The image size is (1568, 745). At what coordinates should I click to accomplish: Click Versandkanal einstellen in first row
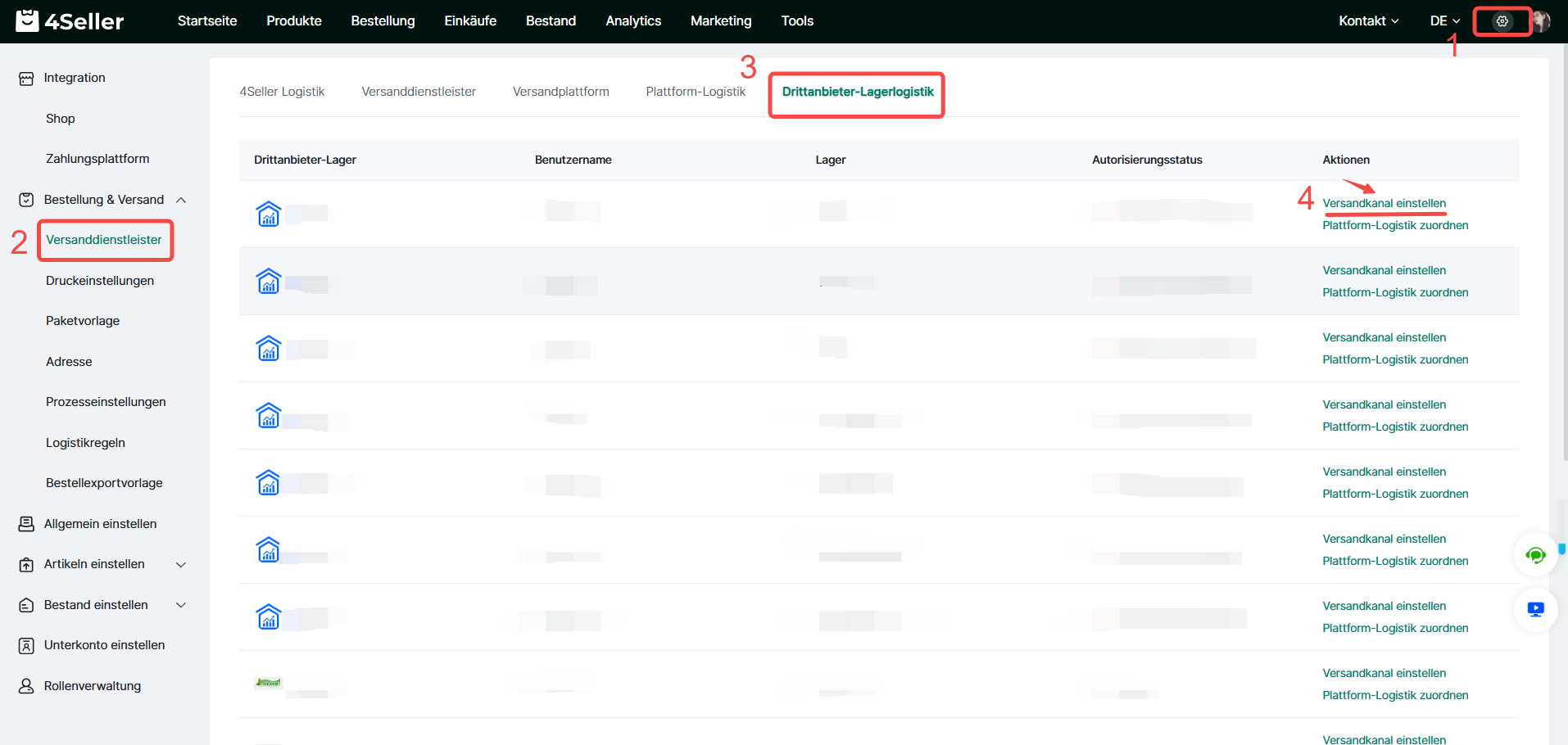click(1384, 203)
